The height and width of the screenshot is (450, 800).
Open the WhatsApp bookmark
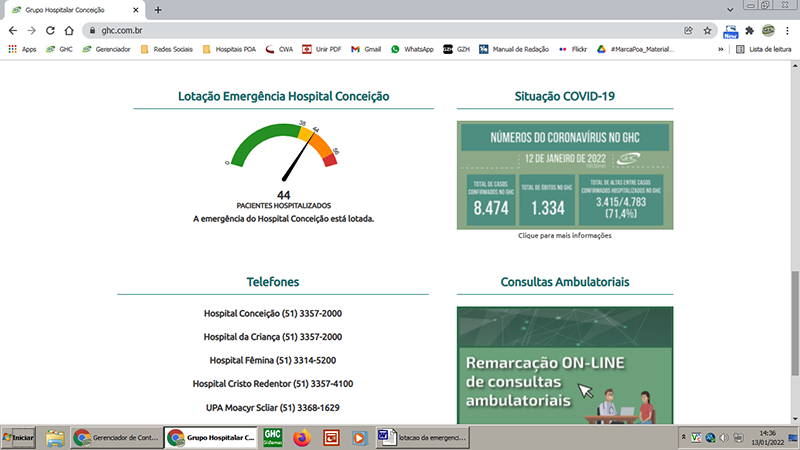click(x=418, y=48)
